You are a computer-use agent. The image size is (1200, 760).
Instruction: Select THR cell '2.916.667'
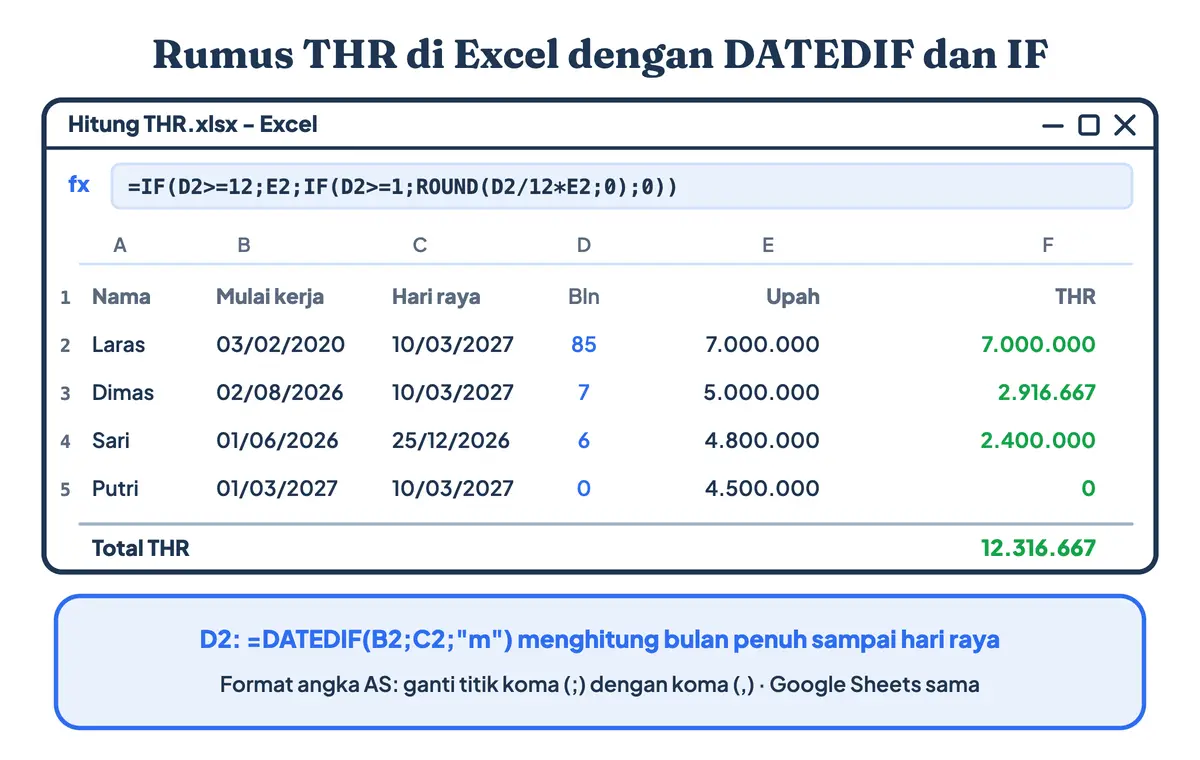point(1047,393)
